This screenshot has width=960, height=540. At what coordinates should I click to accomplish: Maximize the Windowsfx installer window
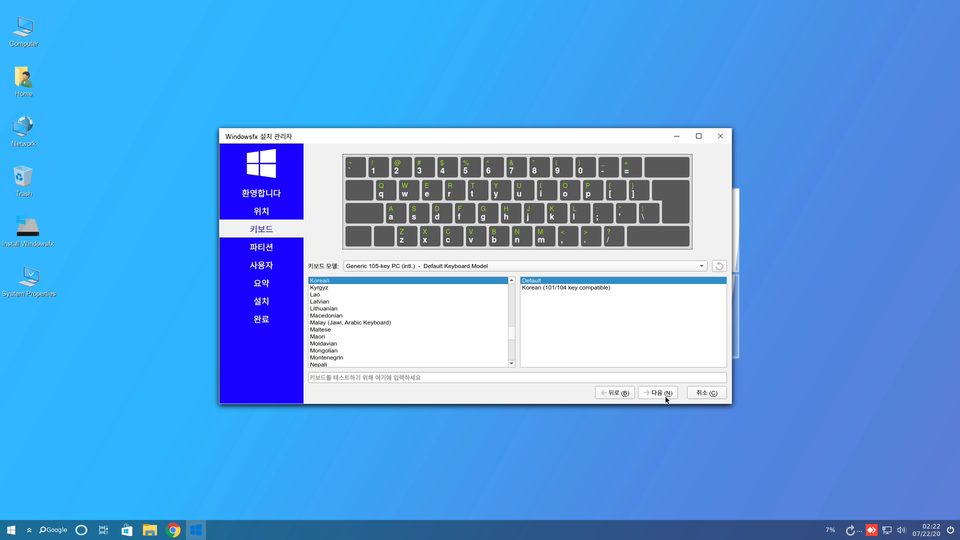click(x=699, y=136)
